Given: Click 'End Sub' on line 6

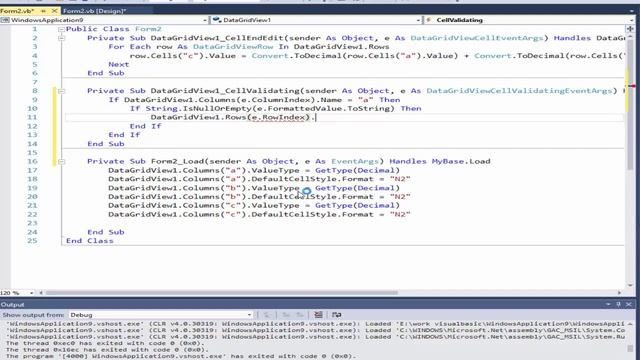Looking at the screenshot, I should (106, 73).
